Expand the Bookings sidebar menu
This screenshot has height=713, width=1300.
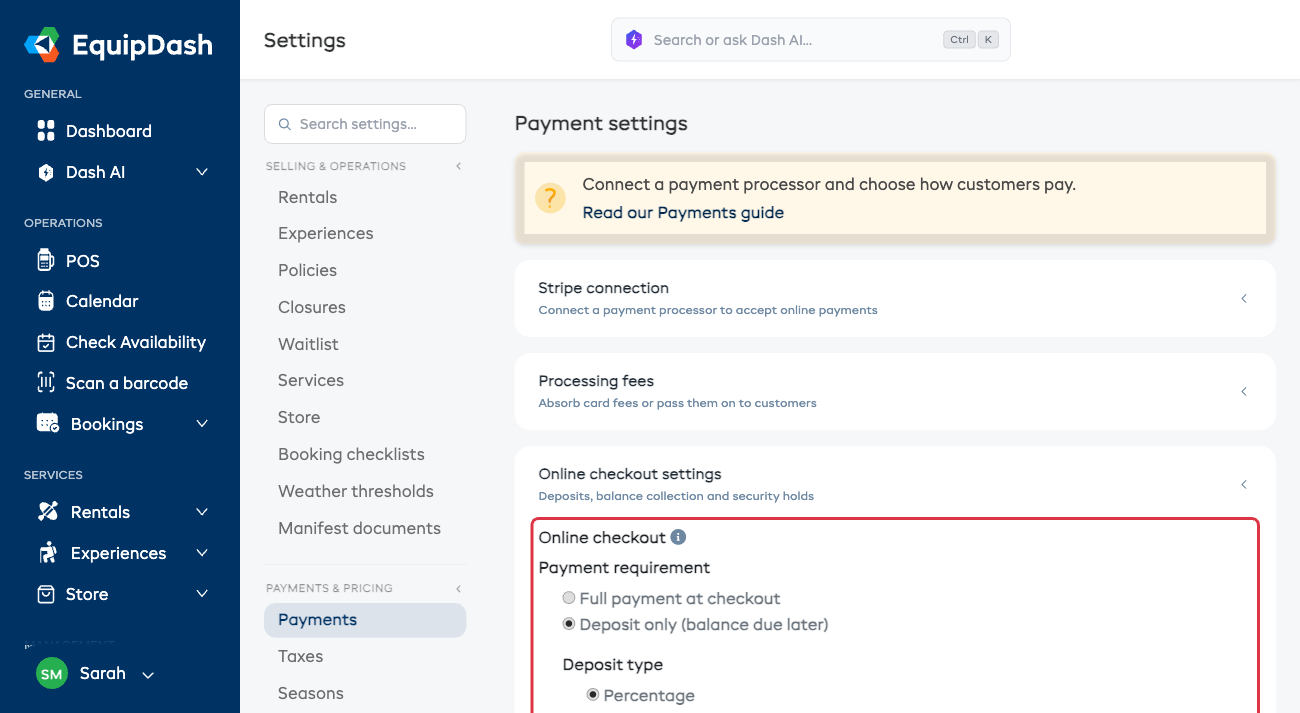point(202,424)
